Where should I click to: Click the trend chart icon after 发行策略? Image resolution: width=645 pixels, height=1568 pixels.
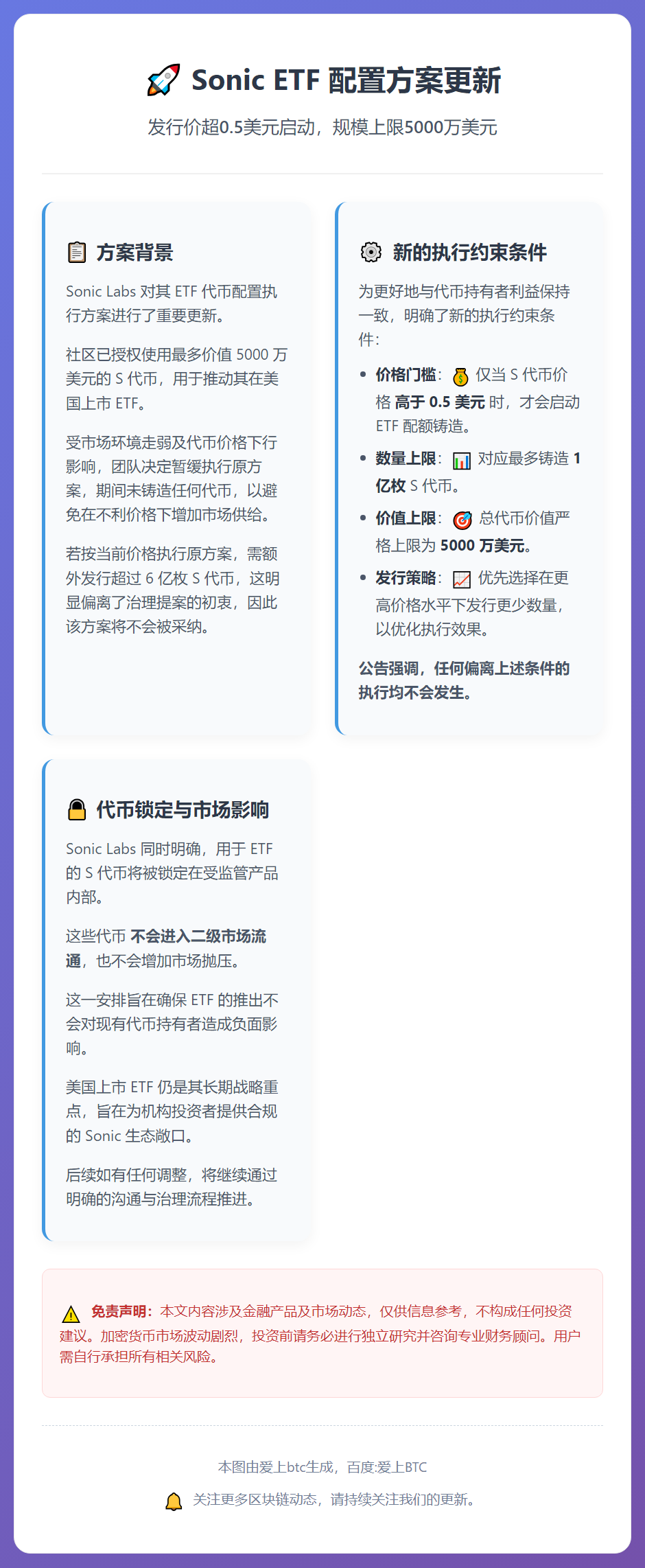tap(462, 579)
